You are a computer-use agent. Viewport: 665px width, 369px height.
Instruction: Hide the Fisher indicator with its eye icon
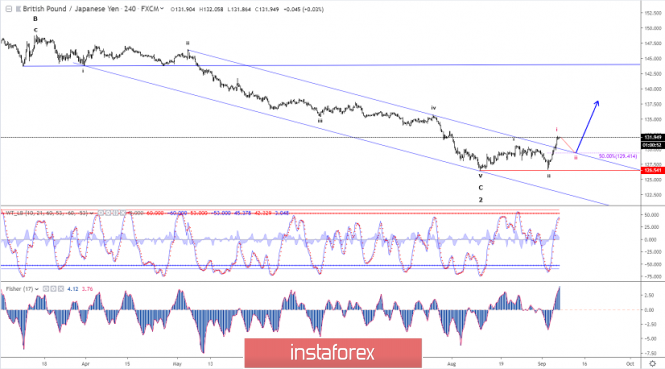click(46, 289)
